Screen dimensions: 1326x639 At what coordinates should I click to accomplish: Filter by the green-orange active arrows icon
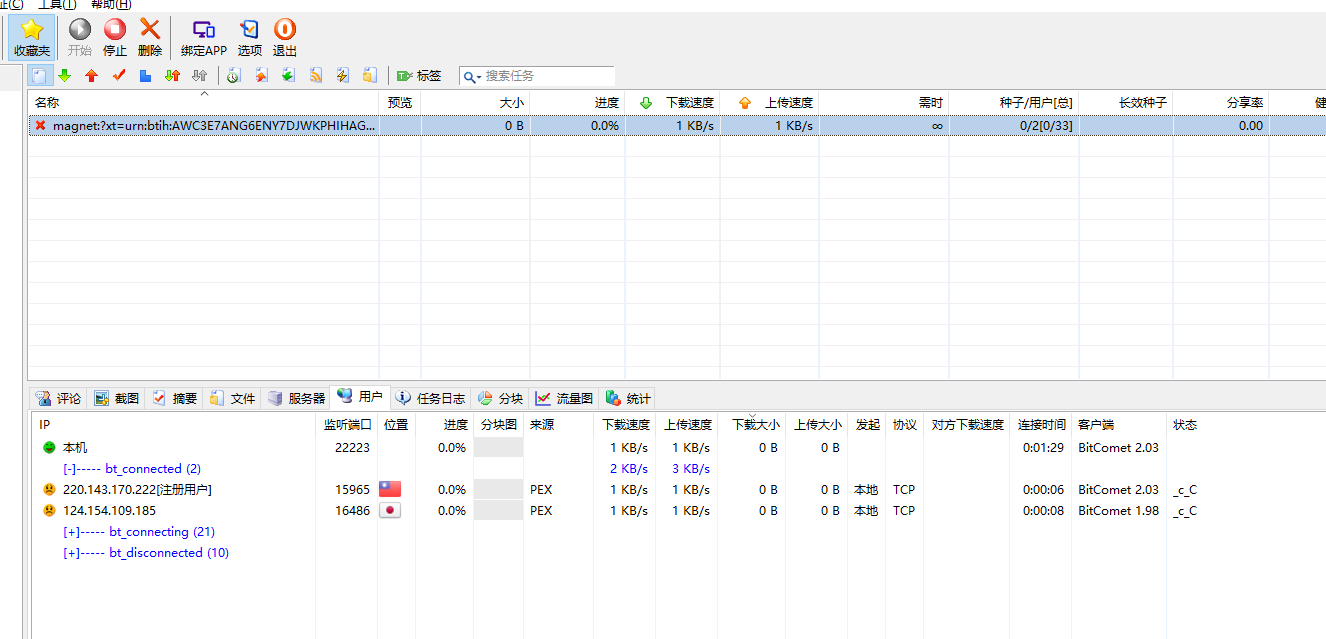[173, 75]
